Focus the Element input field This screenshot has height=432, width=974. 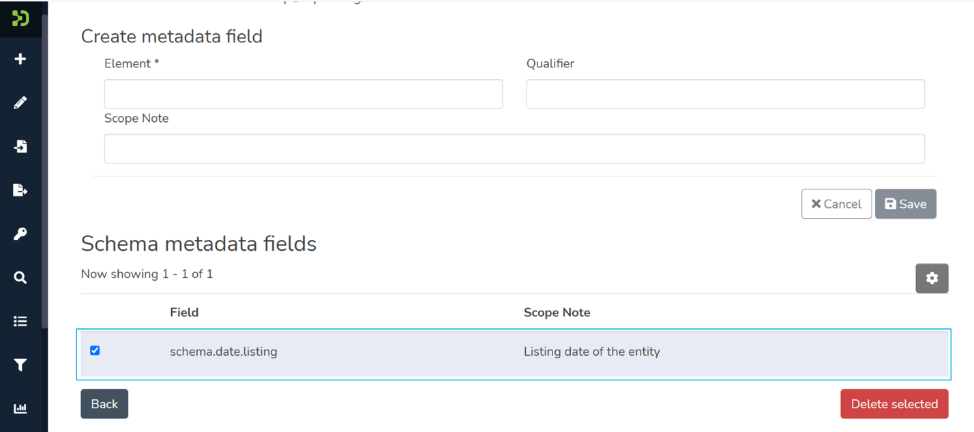(x=303, y=94)
